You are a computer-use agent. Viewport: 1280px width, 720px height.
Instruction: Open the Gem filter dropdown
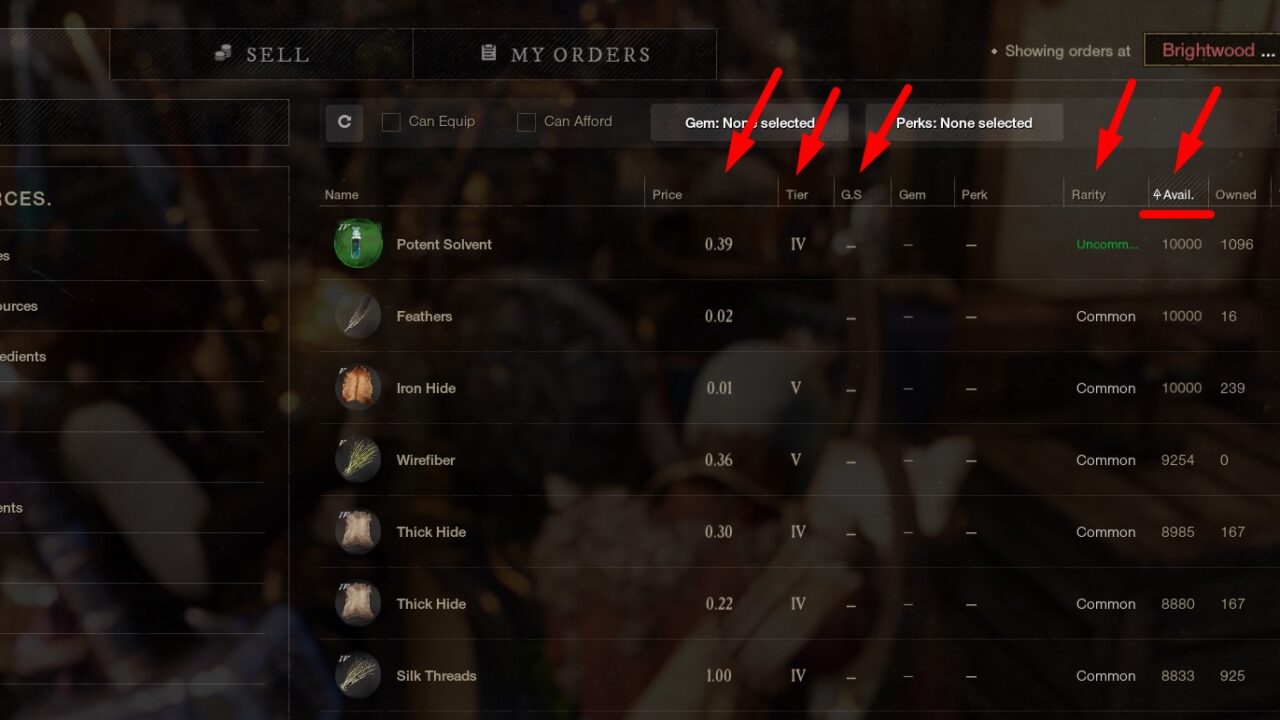point(750,123)
